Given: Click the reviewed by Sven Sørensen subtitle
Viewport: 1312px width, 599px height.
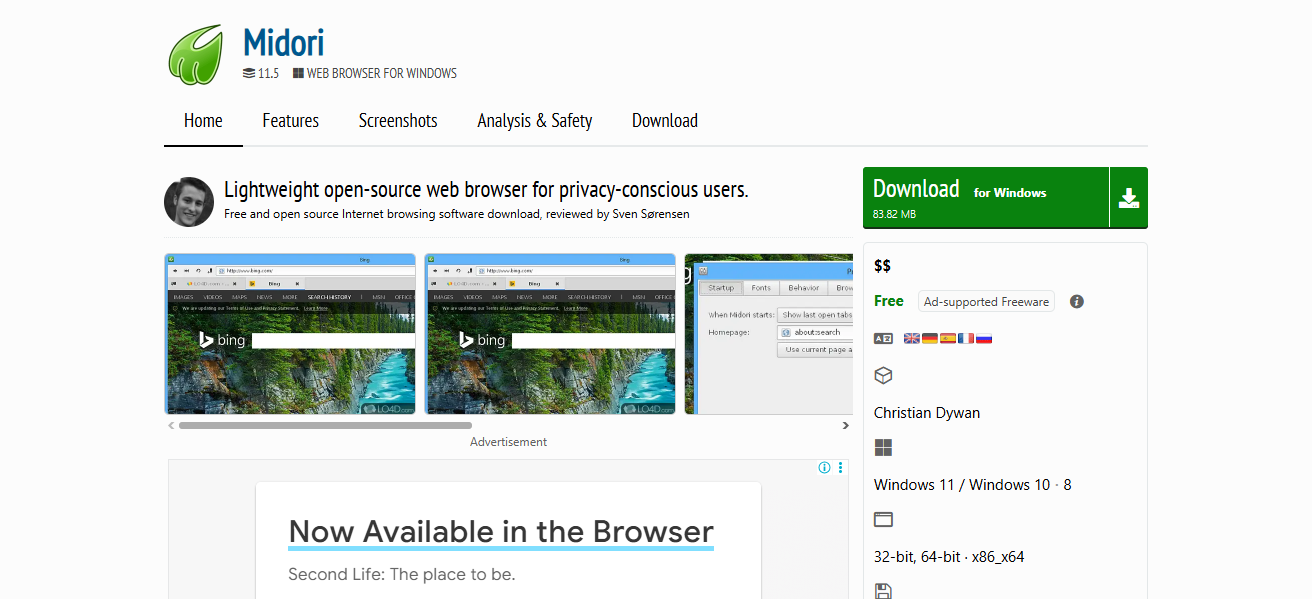Looking at the screenshot, I should 457,214.
